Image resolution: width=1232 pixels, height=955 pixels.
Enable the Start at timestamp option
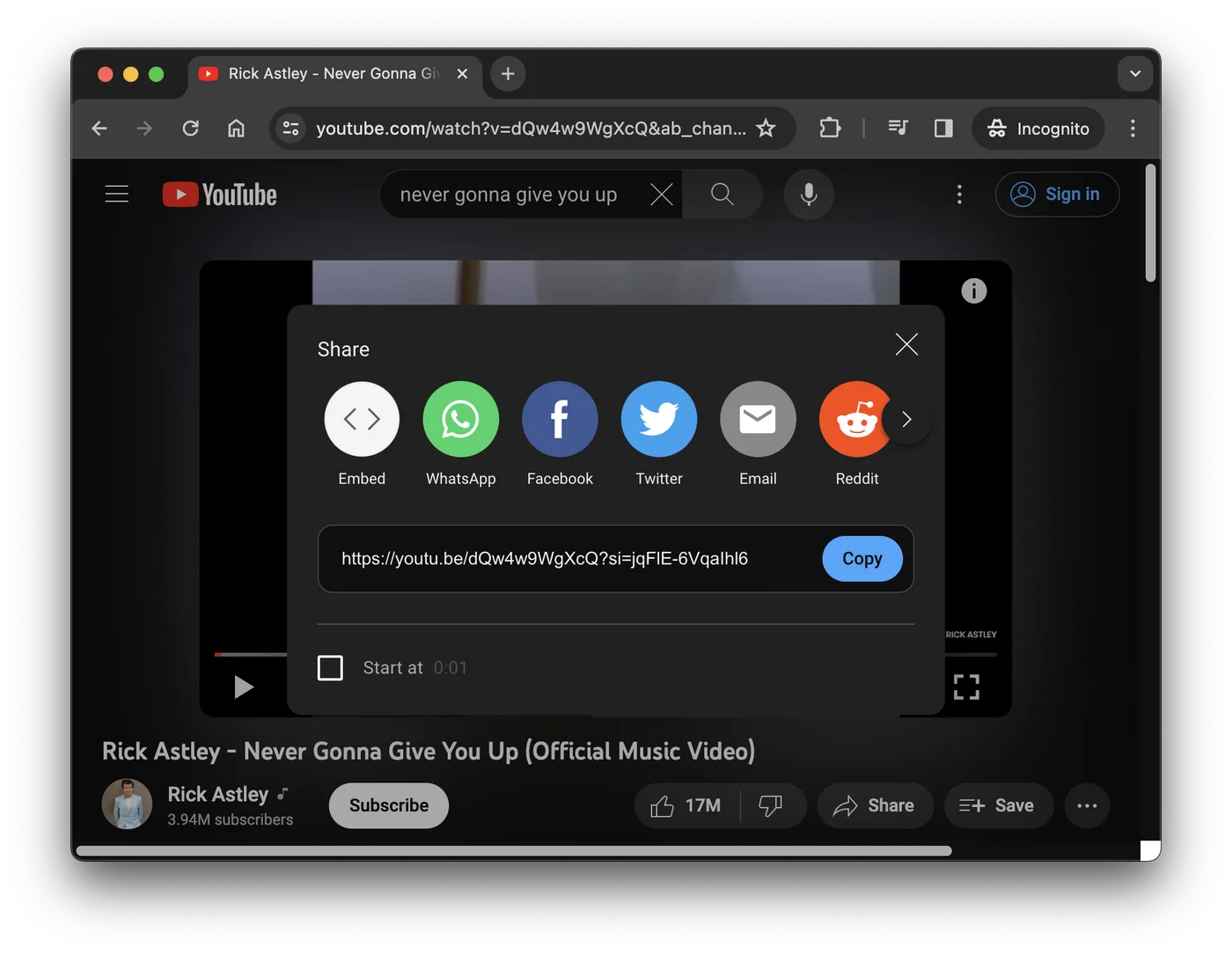[330, 668]
